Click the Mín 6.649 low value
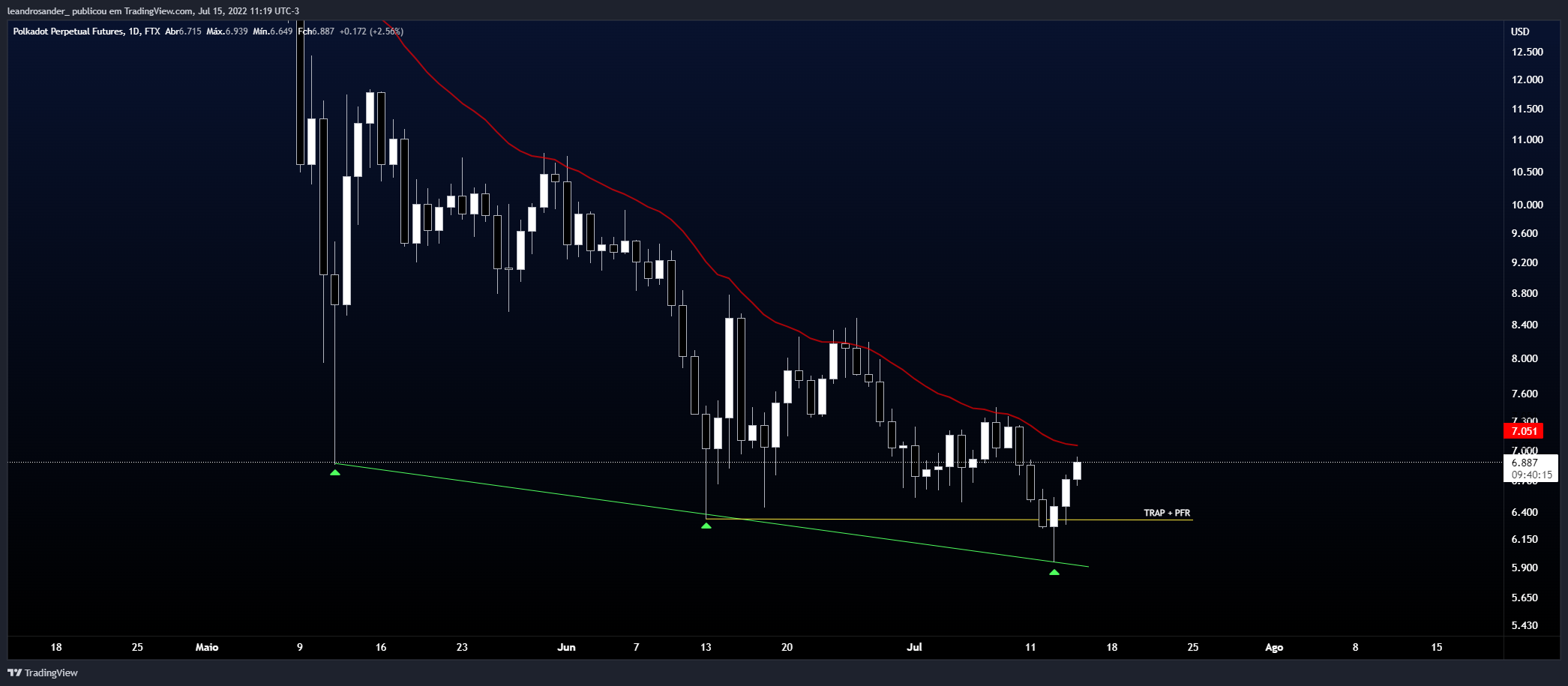The width and height of the screenshot is (1568, 686). point(273,31)
